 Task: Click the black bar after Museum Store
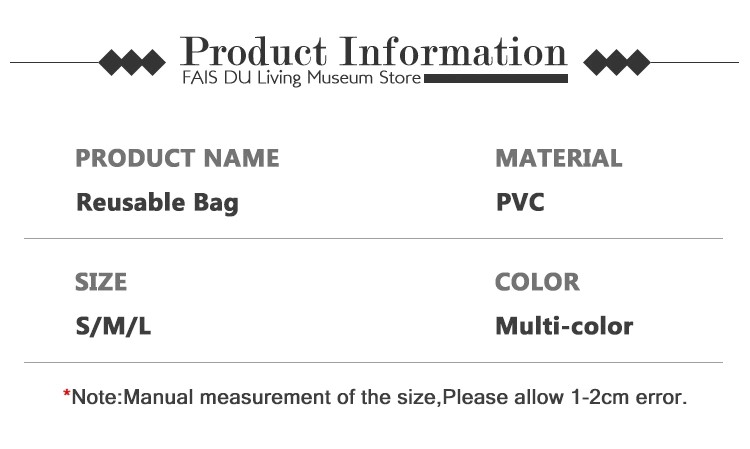(495, 78)
